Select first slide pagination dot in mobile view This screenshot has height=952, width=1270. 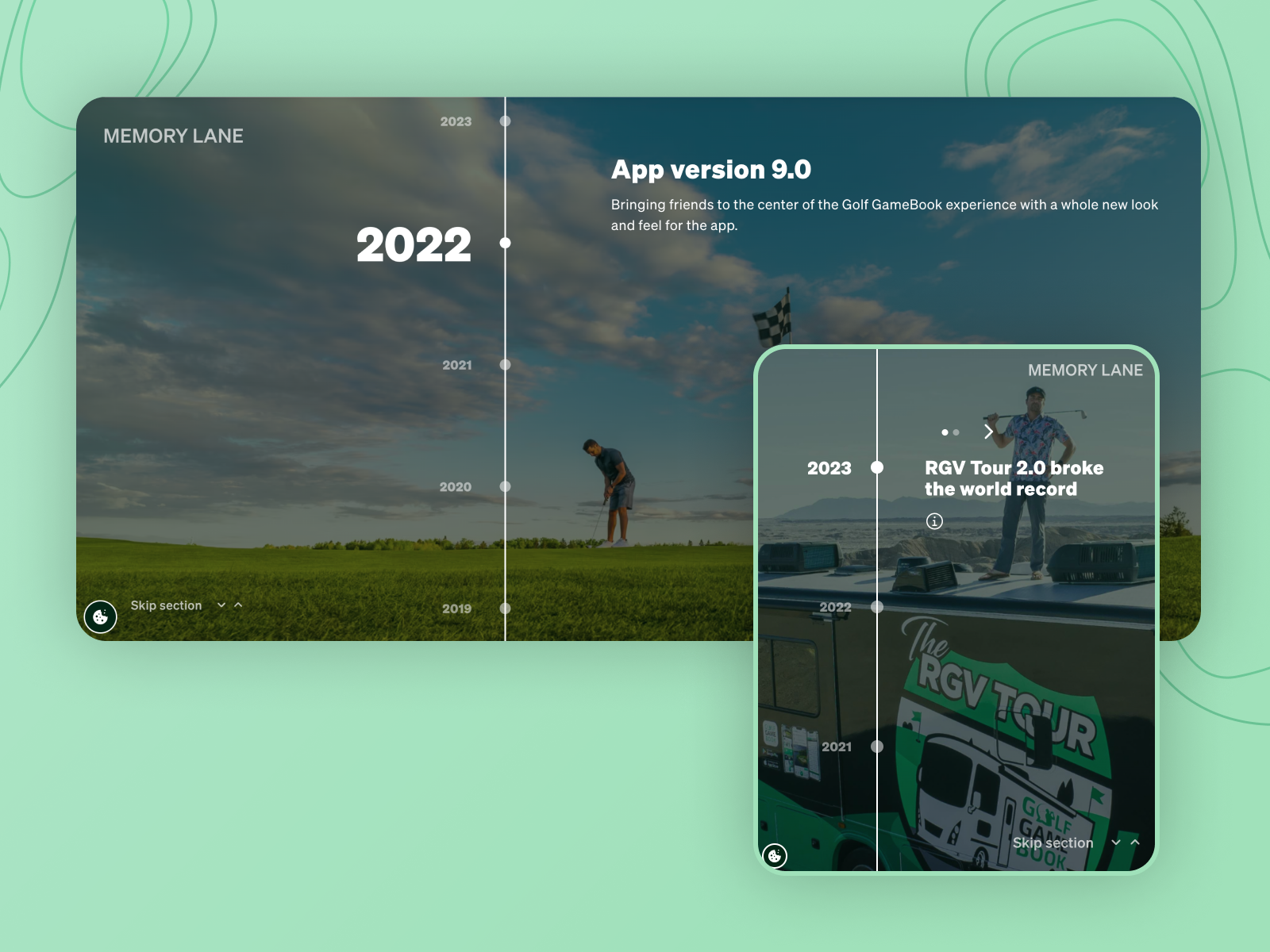tap(945, 432)
